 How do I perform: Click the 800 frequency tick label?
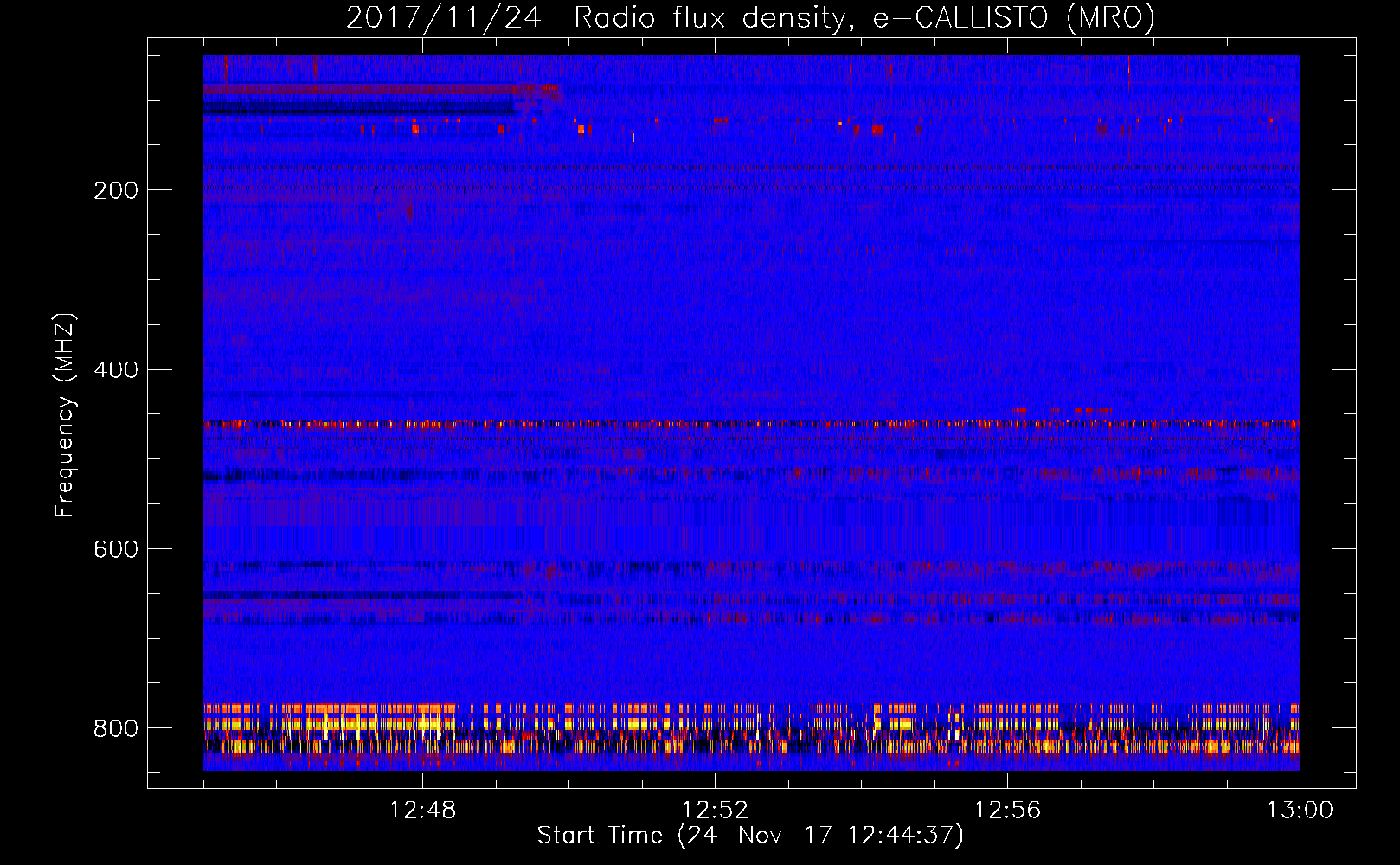pyautogui.click(x=116, y=728)
